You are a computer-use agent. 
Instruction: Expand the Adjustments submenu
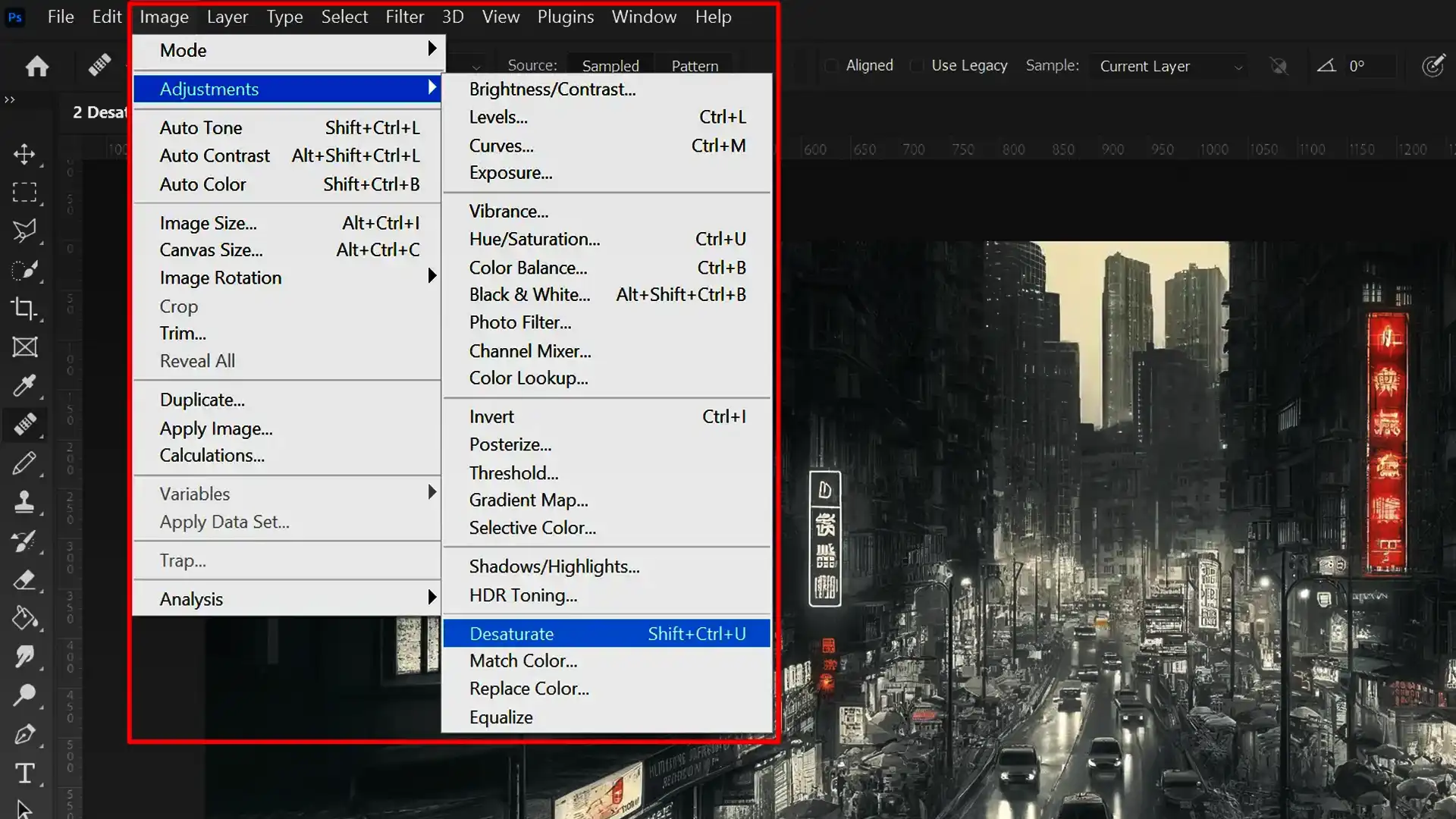(x=289, y=88)
